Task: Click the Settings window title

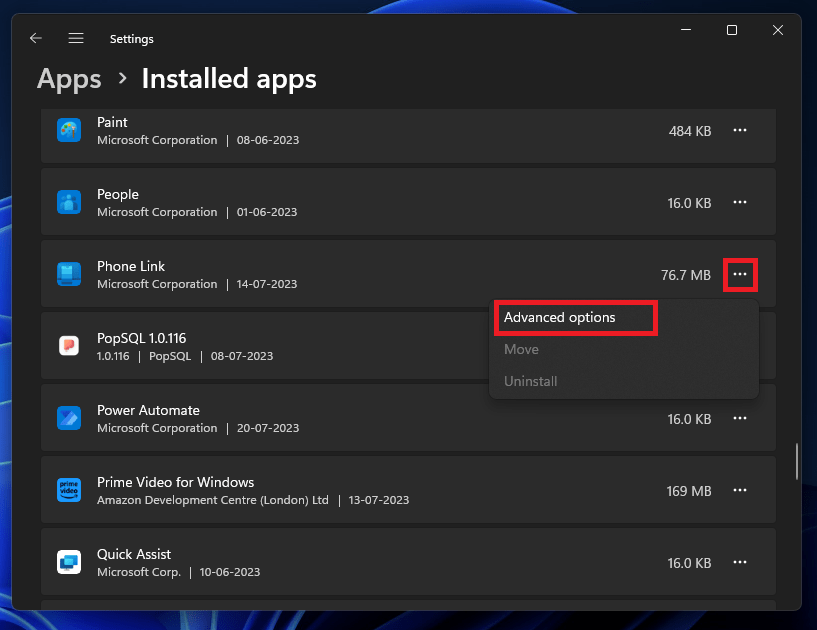Action: (x=132, y=39)
